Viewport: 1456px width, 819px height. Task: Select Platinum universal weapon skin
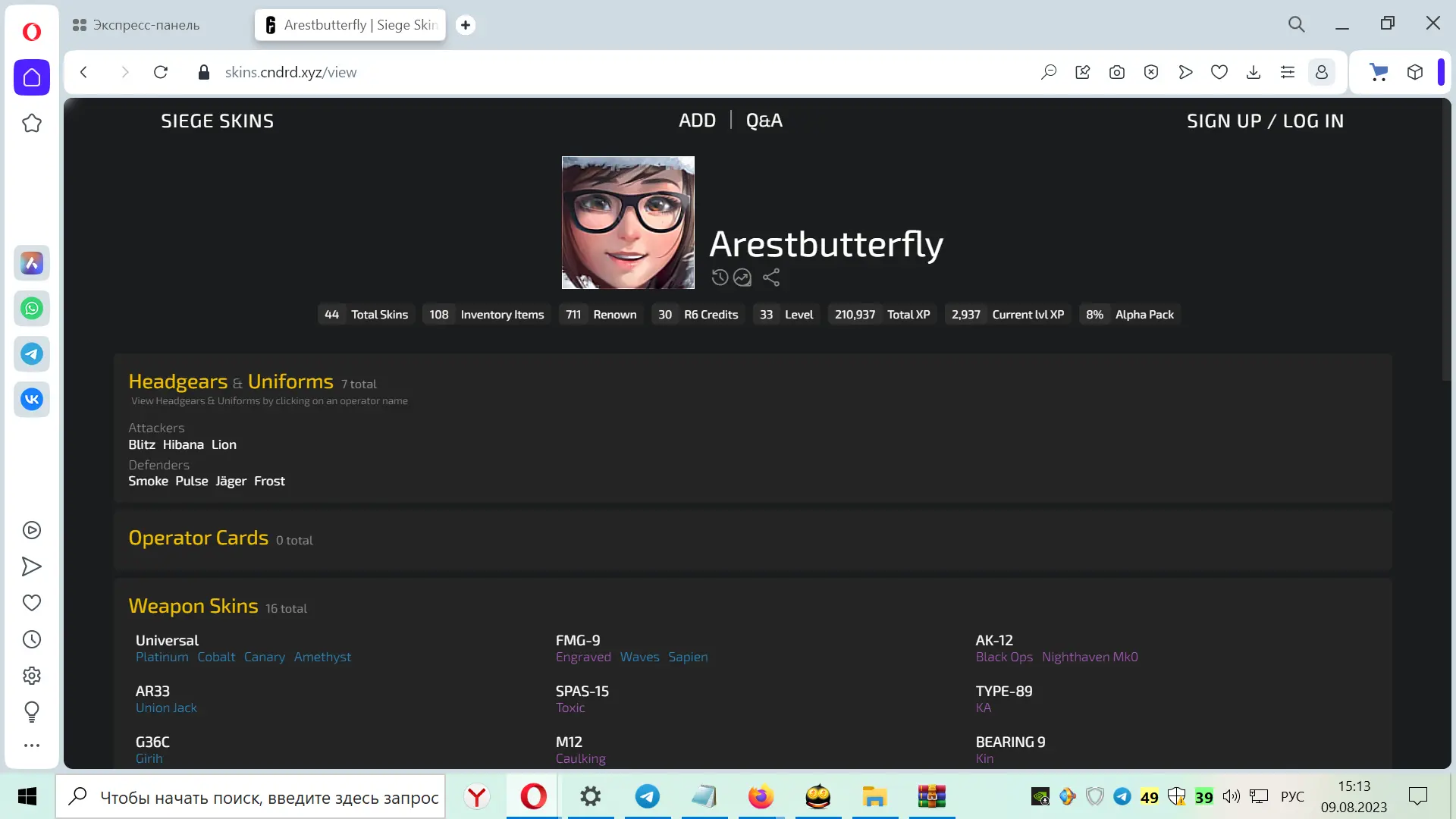coord(162,657)
